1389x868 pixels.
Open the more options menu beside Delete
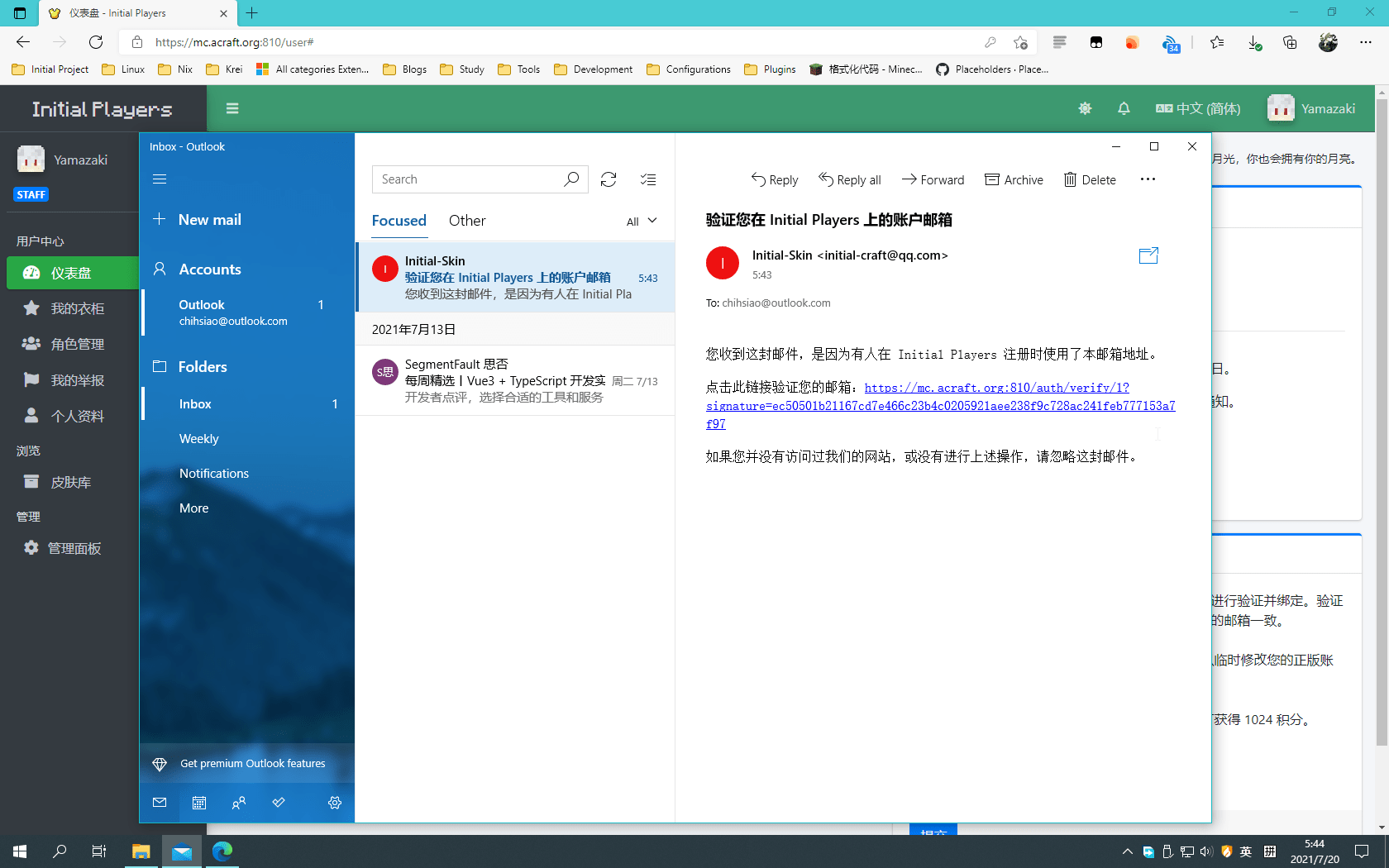pos(1148,179)
